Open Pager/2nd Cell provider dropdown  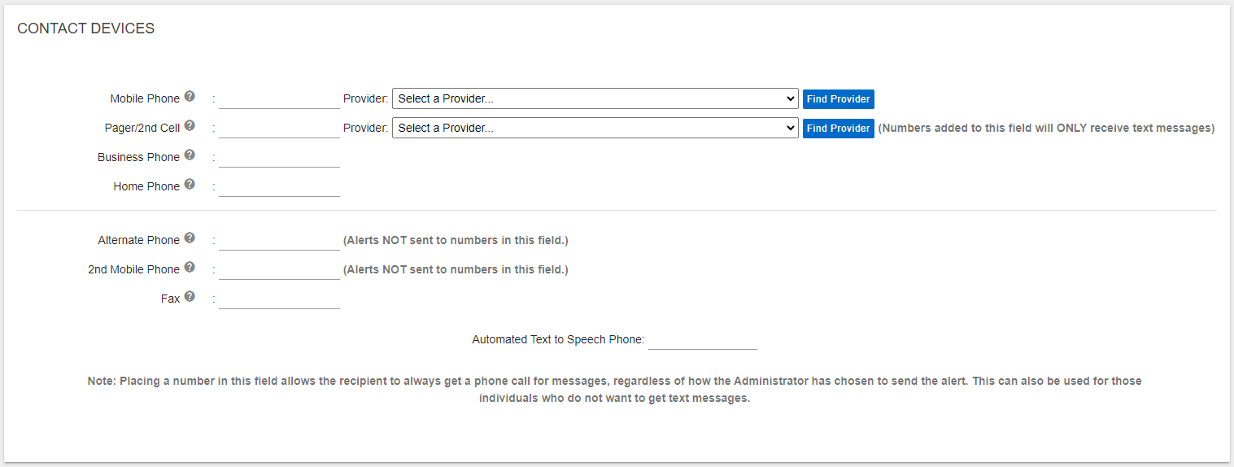coord(595,128)
